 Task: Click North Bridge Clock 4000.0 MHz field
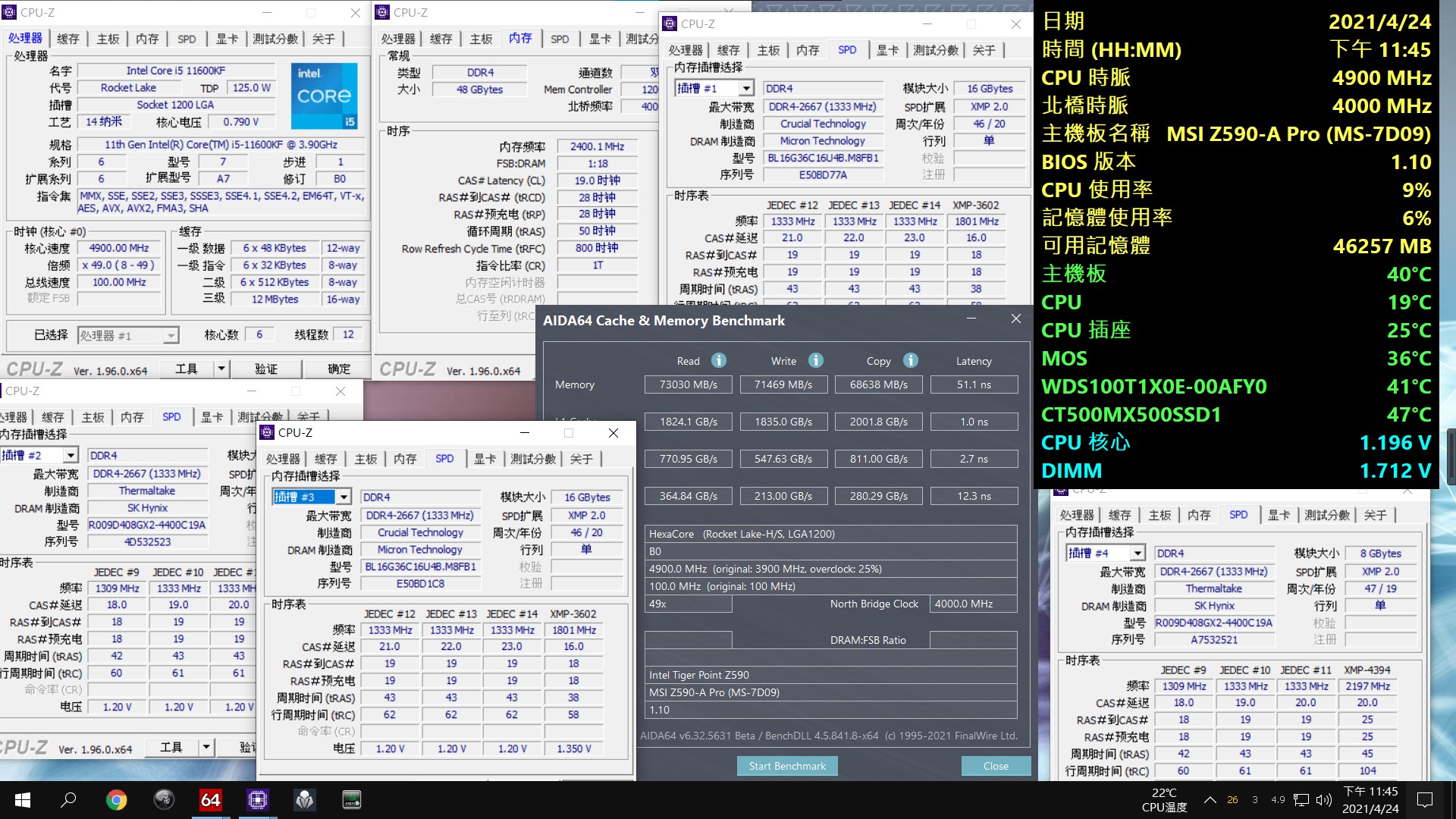pyautogui.click(x=974, y=604)
